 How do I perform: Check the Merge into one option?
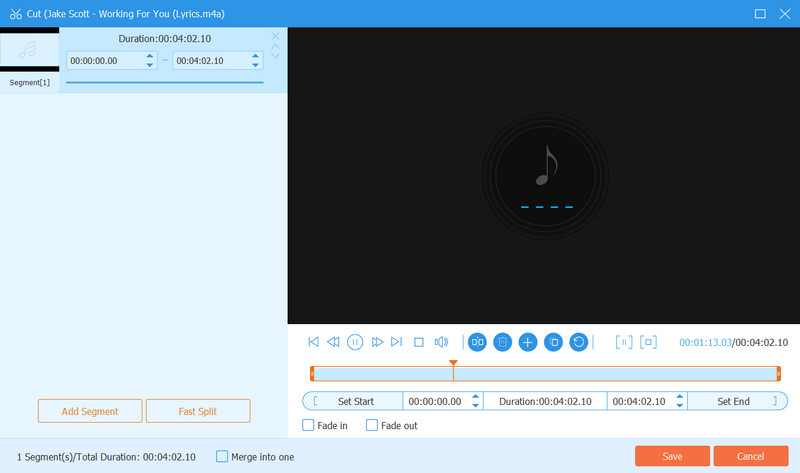click(222, 456)
